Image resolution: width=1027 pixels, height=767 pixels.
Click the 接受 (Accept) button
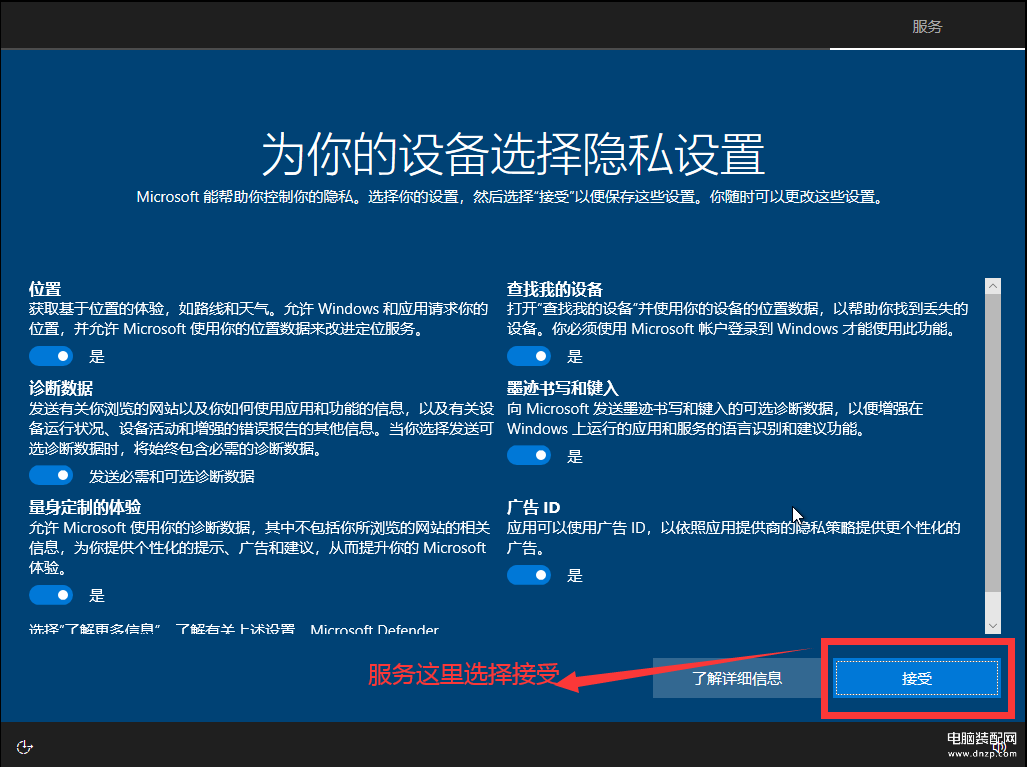coord(916,678)
